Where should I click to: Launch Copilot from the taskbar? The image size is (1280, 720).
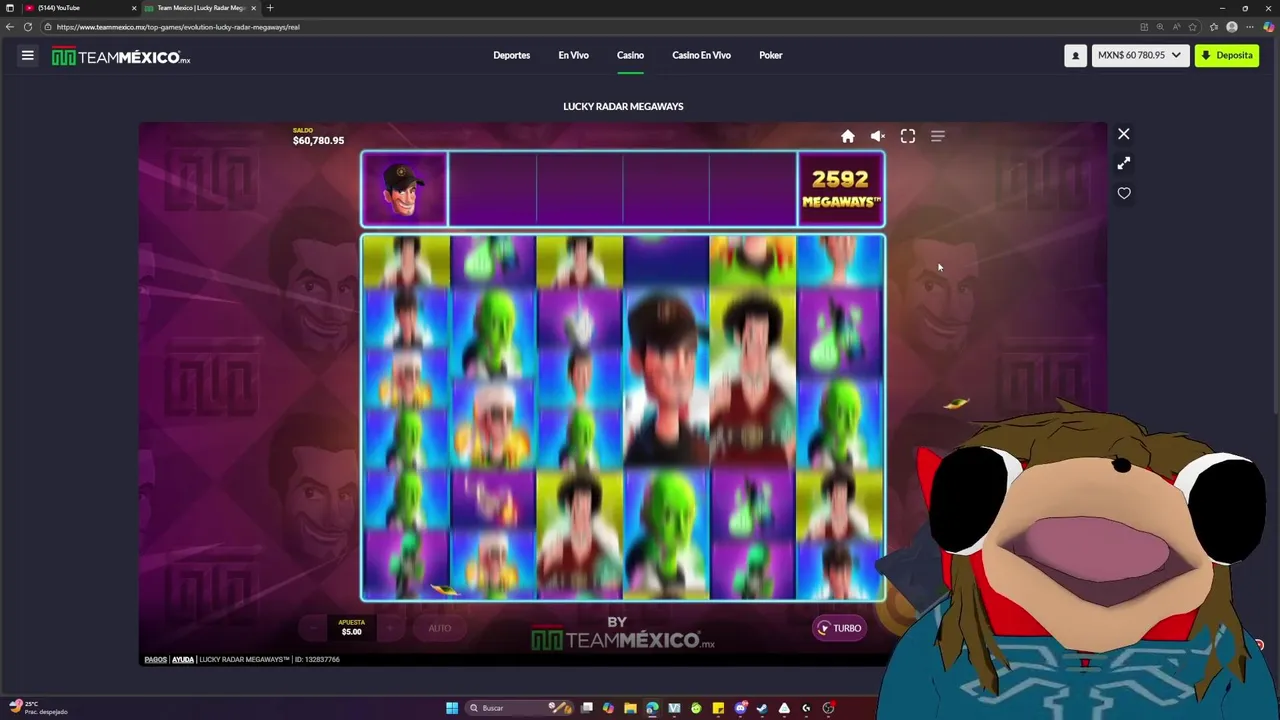coord(608,708)
